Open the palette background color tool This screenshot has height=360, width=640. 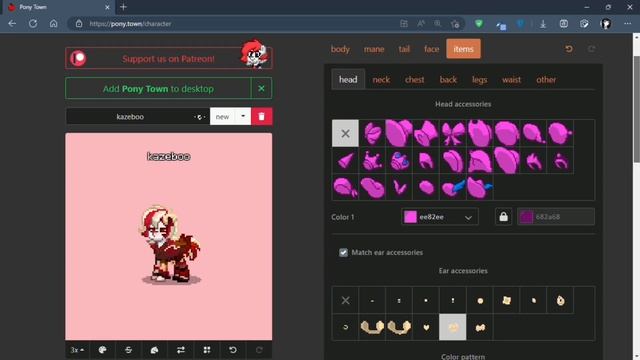102,350
